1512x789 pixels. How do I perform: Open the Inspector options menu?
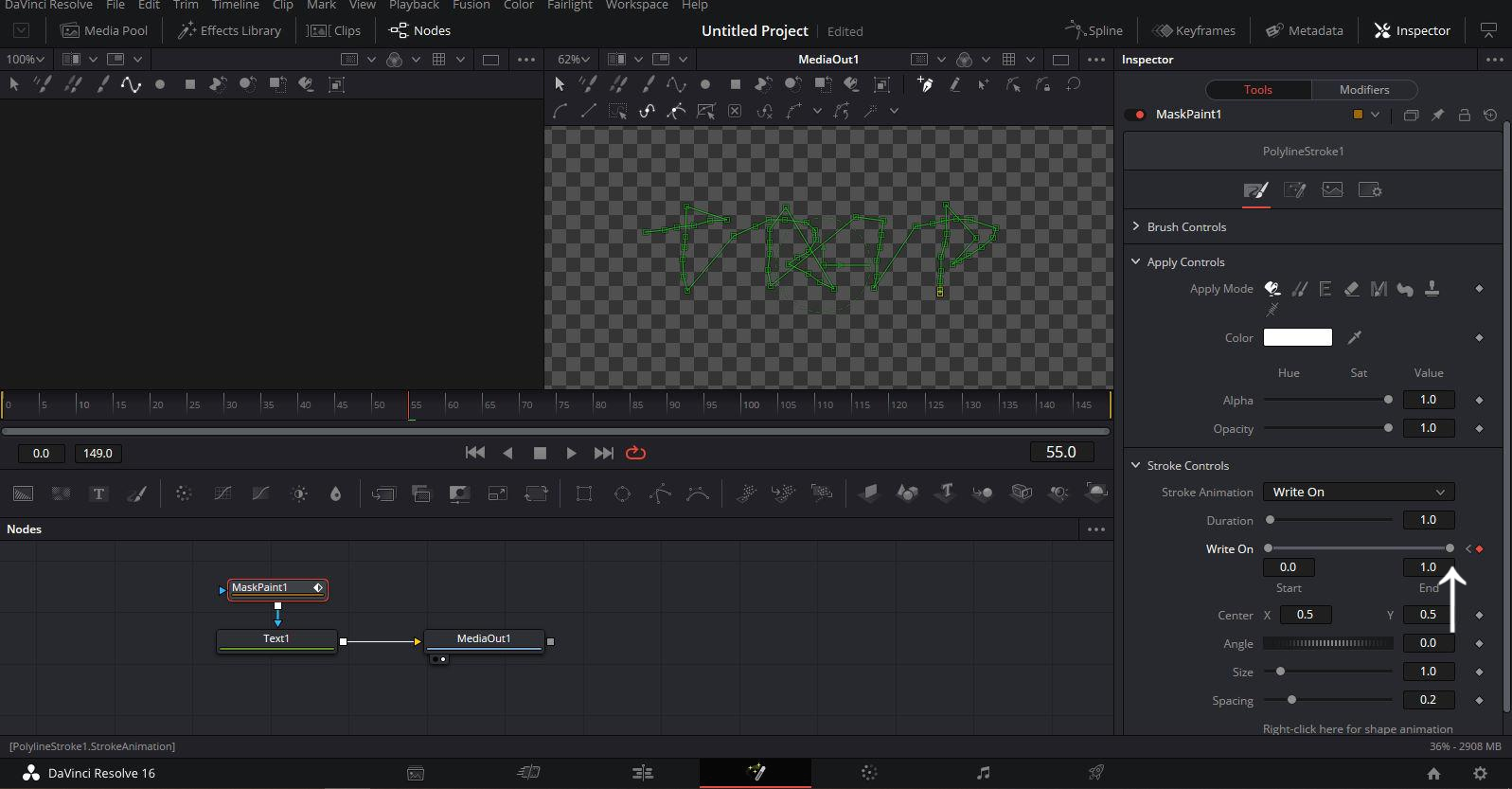tap(1494, 59)
